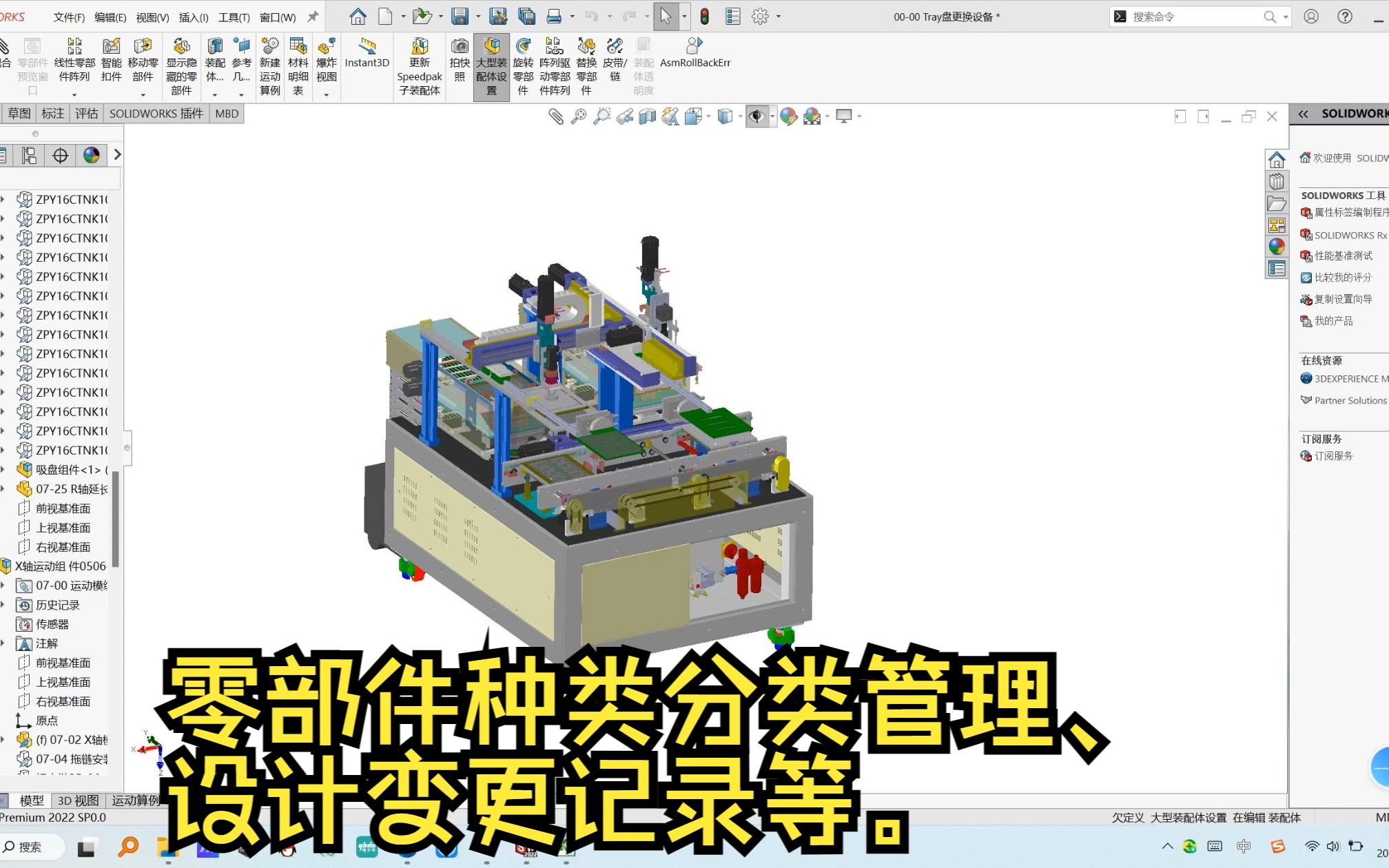Open 材料明细表 (bill of materials) tool
The image size is (1389, 868).
tap(298, 47)
